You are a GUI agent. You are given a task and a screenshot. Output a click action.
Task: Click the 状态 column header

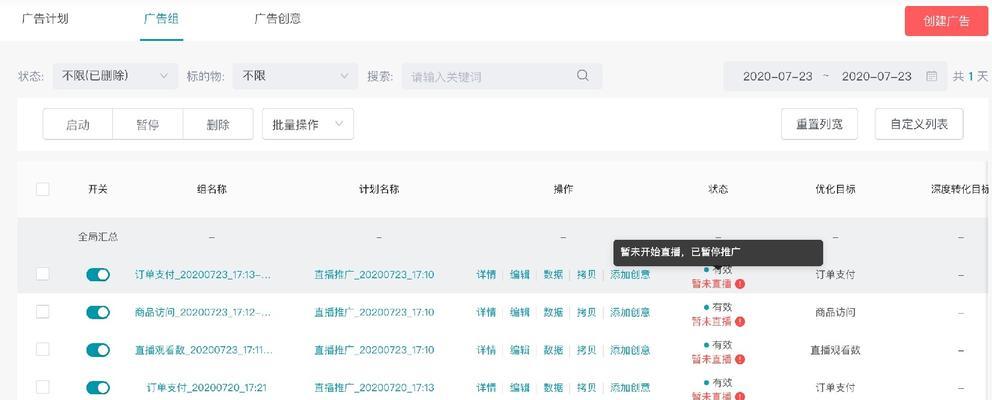click(x=718, y=189)
